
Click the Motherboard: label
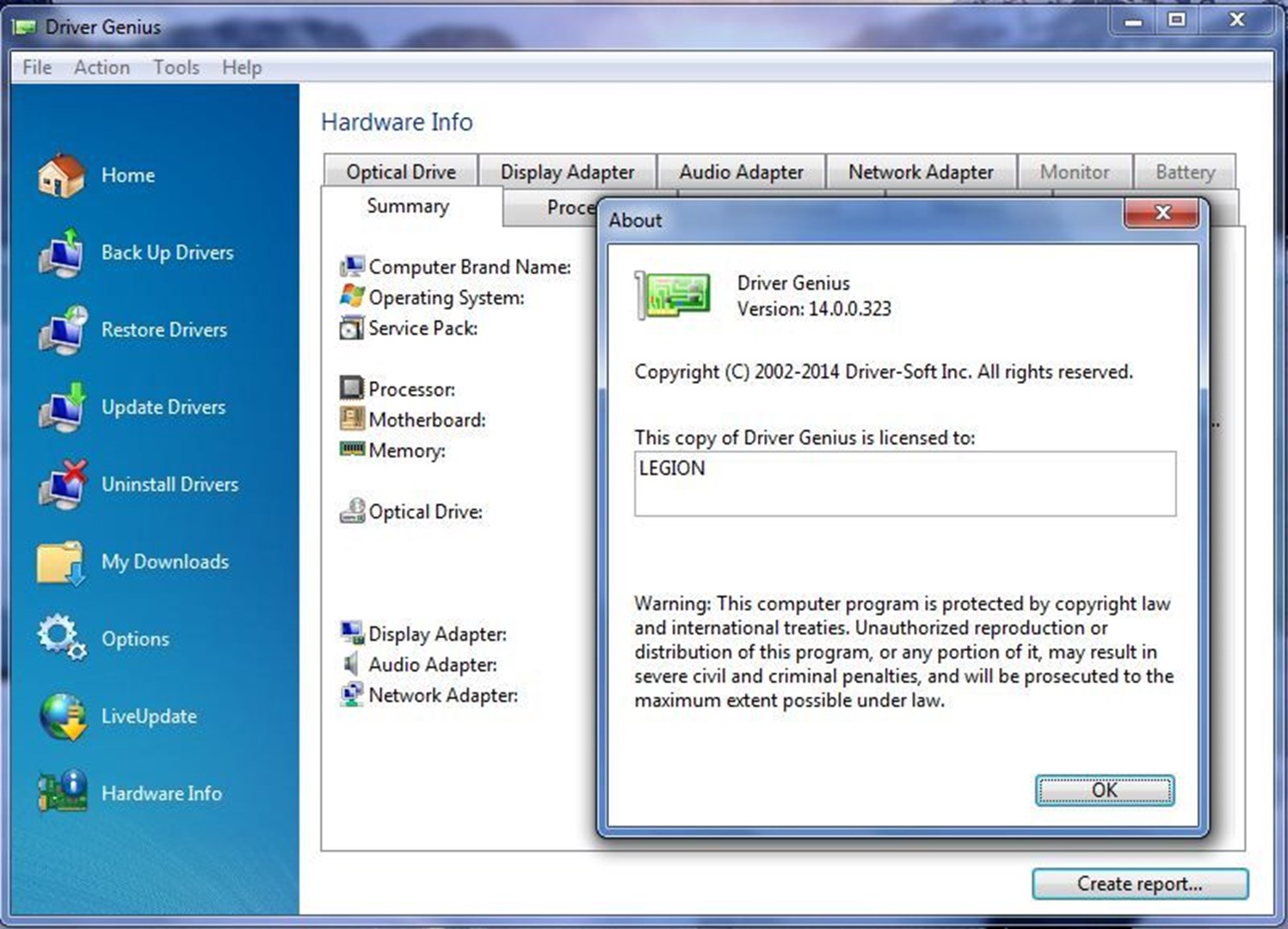tap(427, 420)
